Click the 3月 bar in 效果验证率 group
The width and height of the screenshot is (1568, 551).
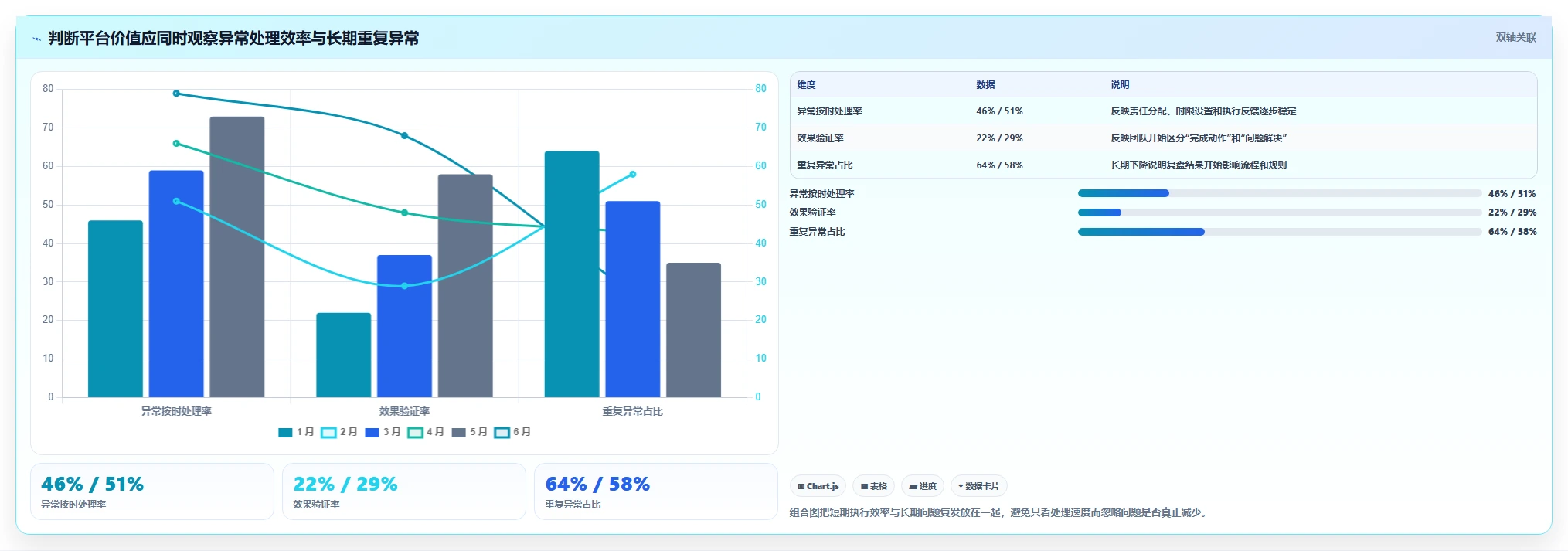[x=404, y=326]
